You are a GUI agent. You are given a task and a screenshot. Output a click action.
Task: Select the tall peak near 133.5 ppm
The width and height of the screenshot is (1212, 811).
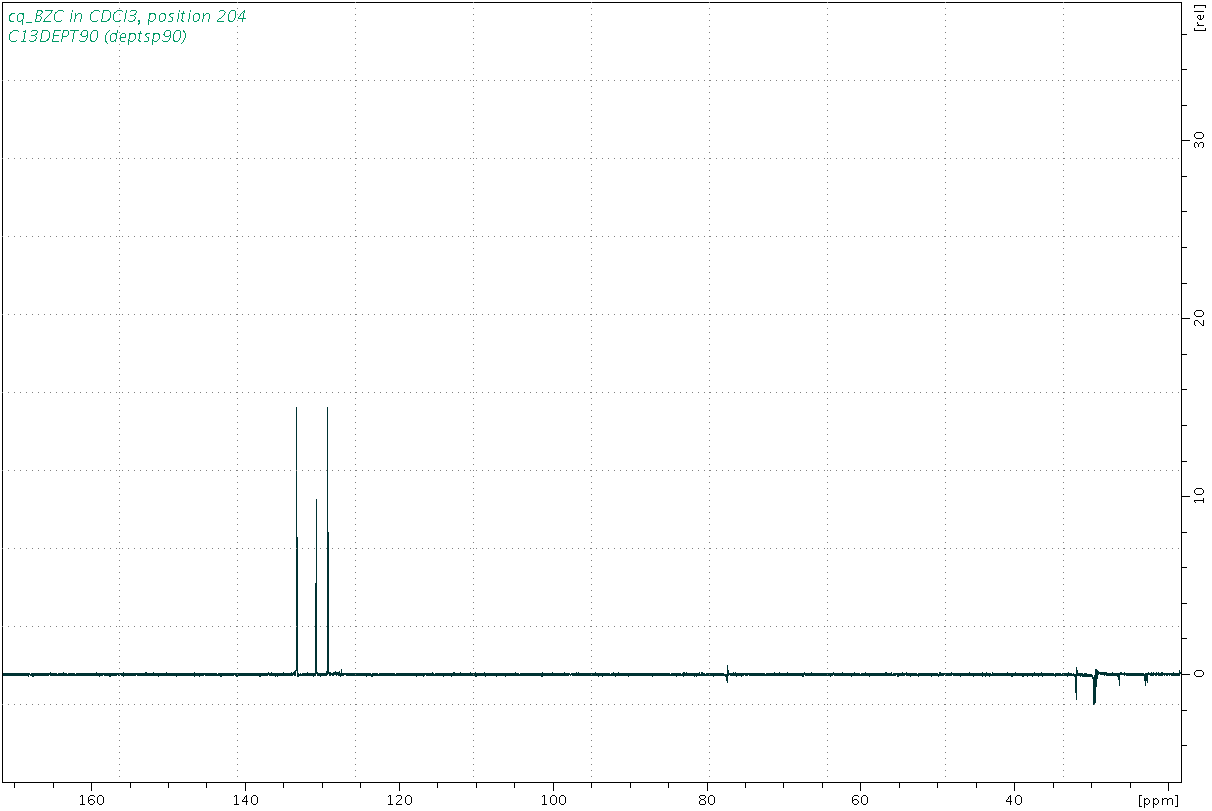(x=297, y=540)
